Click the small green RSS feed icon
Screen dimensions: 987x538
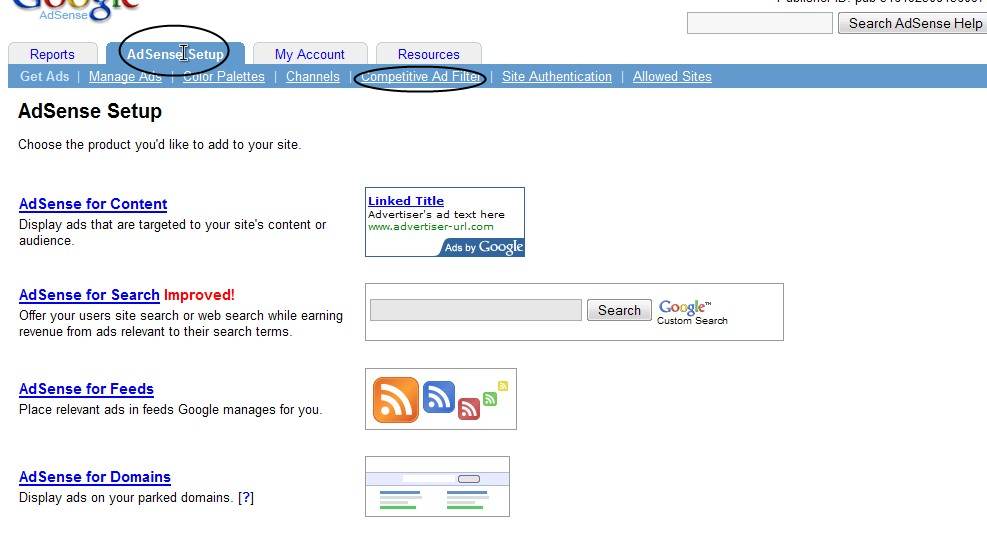(x=490, y=398)
